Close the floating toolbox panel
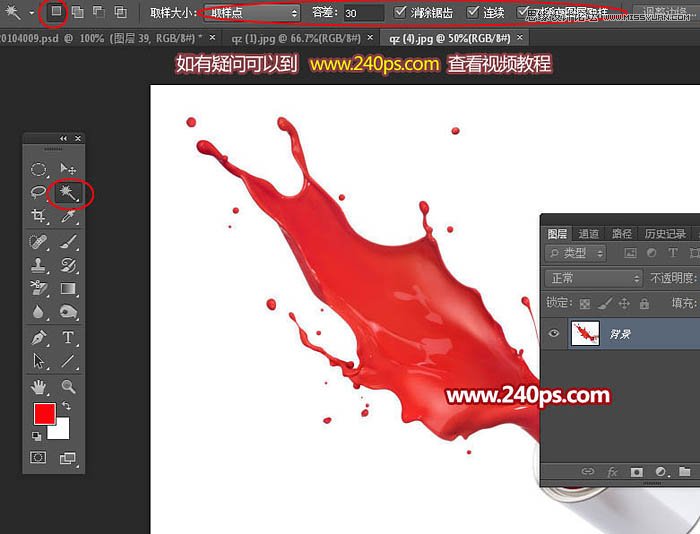700x534 pixels. point(78,138)
